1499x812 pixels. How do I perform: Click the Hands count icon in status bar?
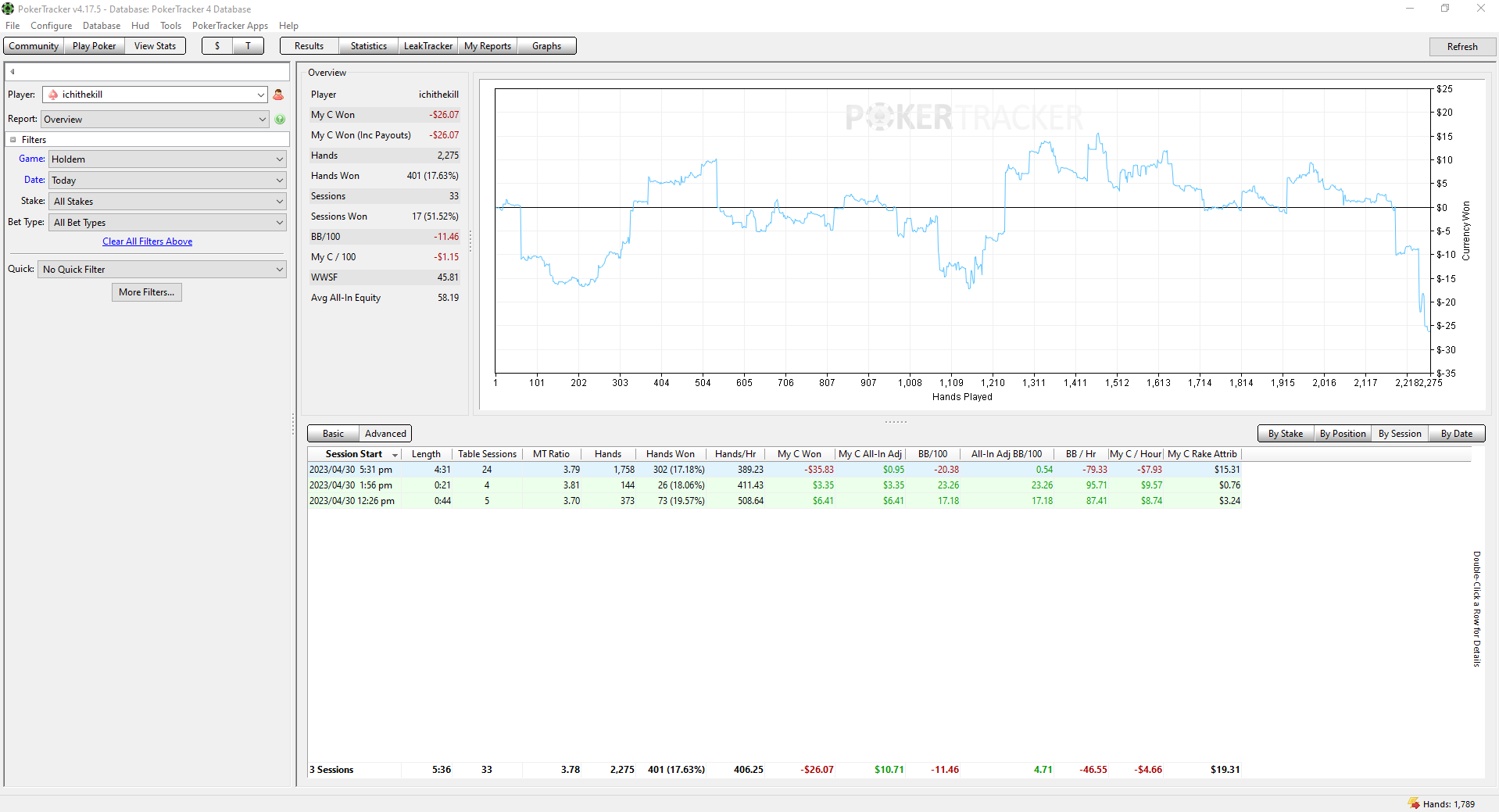(x=1414, y=803)
